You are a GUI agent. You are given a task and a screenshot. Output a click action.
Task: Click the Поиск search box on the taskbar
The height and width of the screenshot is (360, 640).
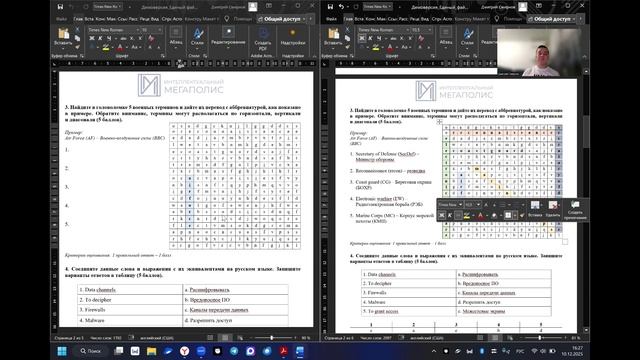(91, 351)
